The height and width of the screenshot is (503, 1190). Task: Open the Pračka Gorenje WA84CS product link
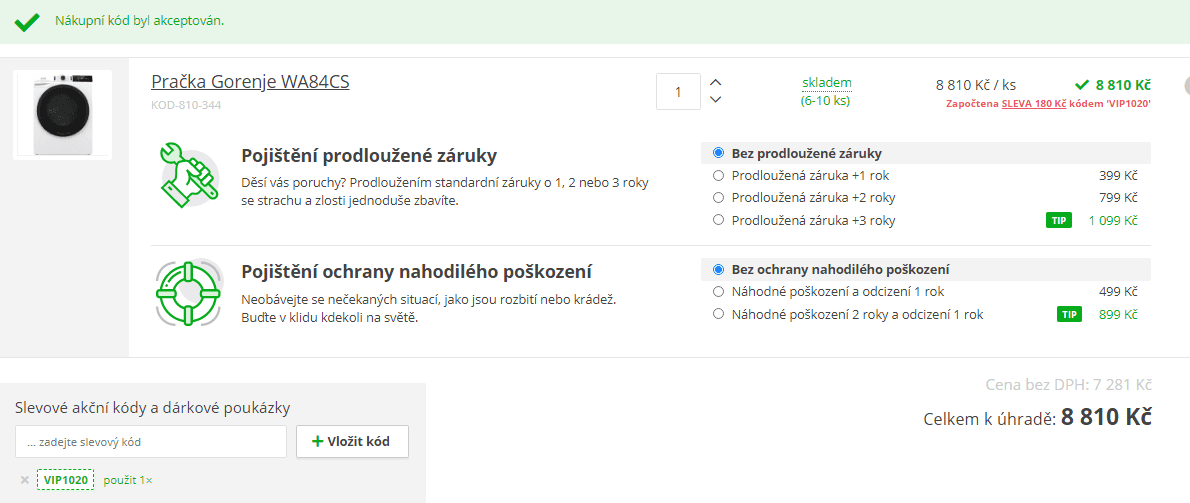(x=250, y=82)
